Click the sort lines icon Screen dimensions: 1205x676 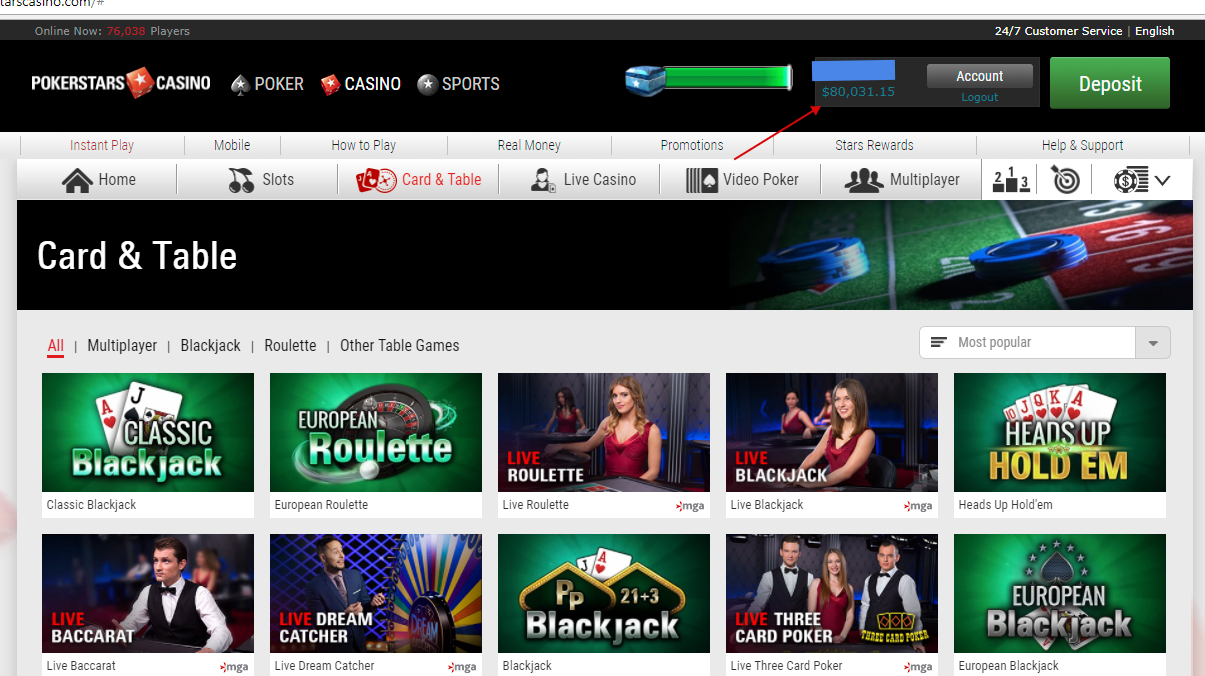pos(938,342)
